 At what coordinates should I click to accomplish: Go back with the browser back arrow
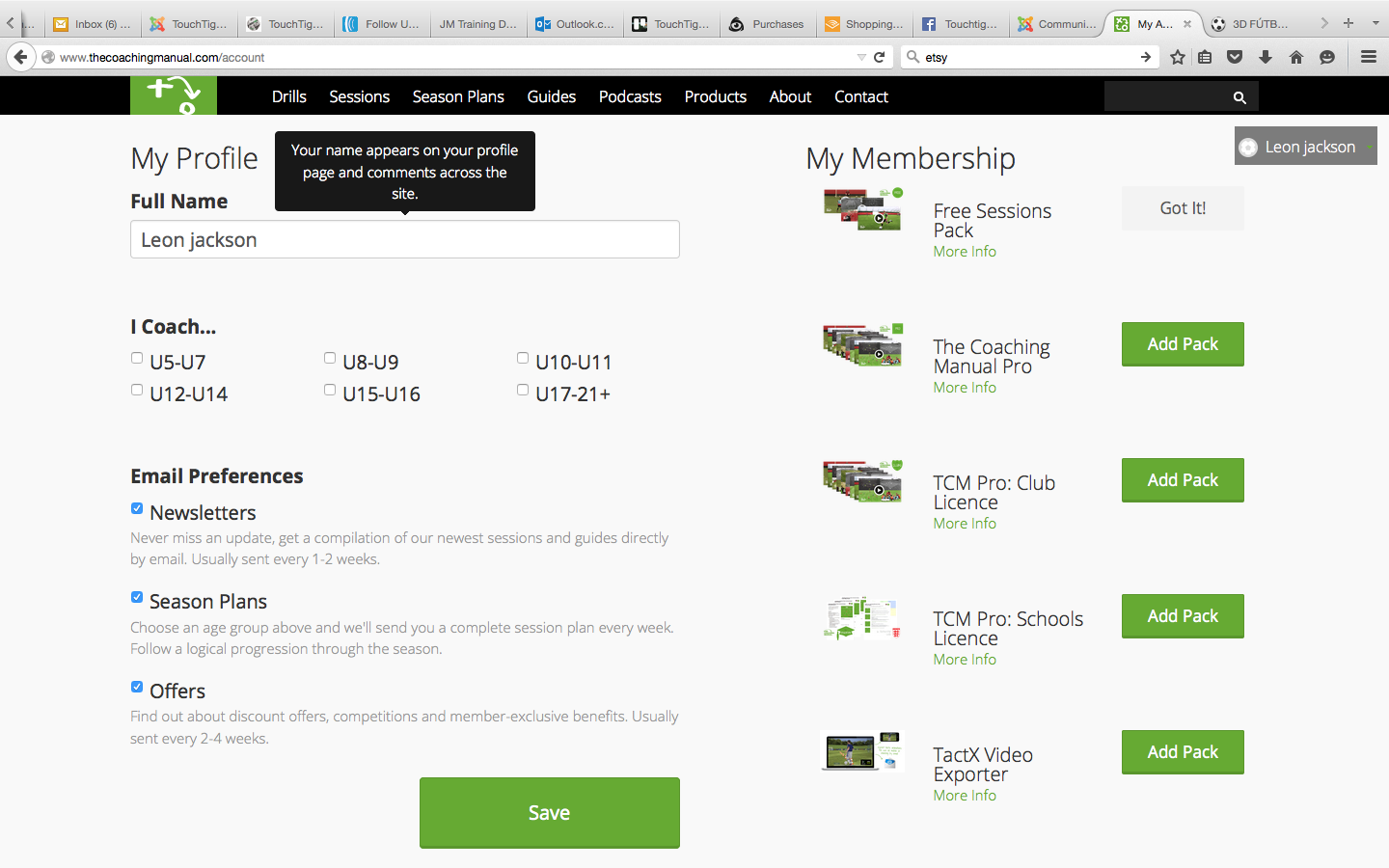coord(20,57)
